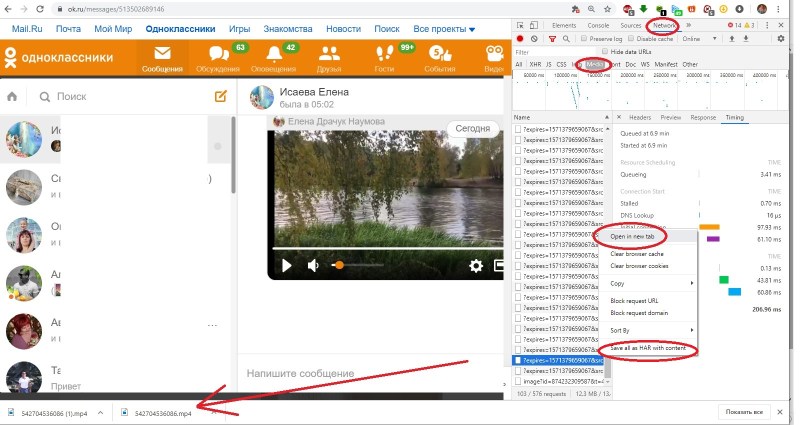Enable the Preserve log checkbox
The height and width of the screenshot is (425, 800).
click(583, 38)
